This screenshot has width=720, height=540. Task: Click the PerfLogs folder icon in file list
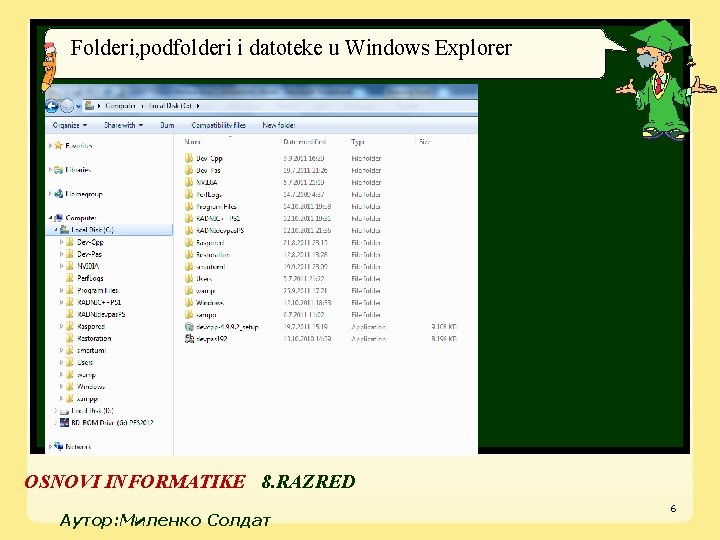coord(189,194)
